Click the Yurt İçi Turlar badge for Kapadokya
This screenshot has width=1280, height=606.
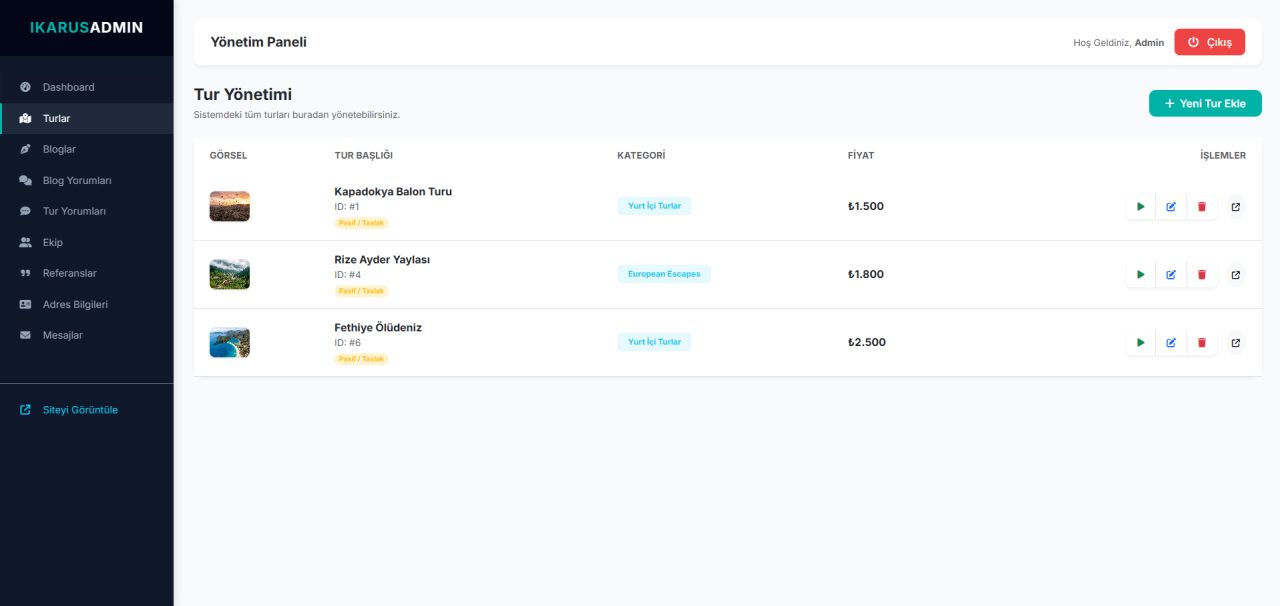click(654, 206)
